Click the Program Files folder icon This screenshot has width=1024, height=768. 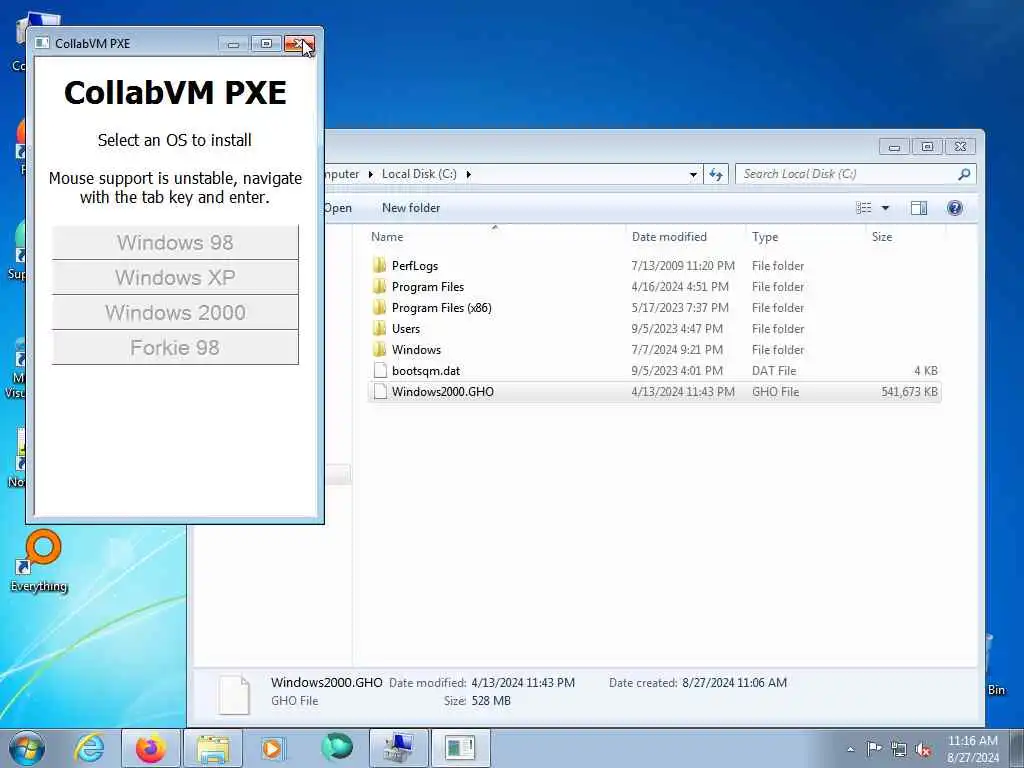[379, 286]
